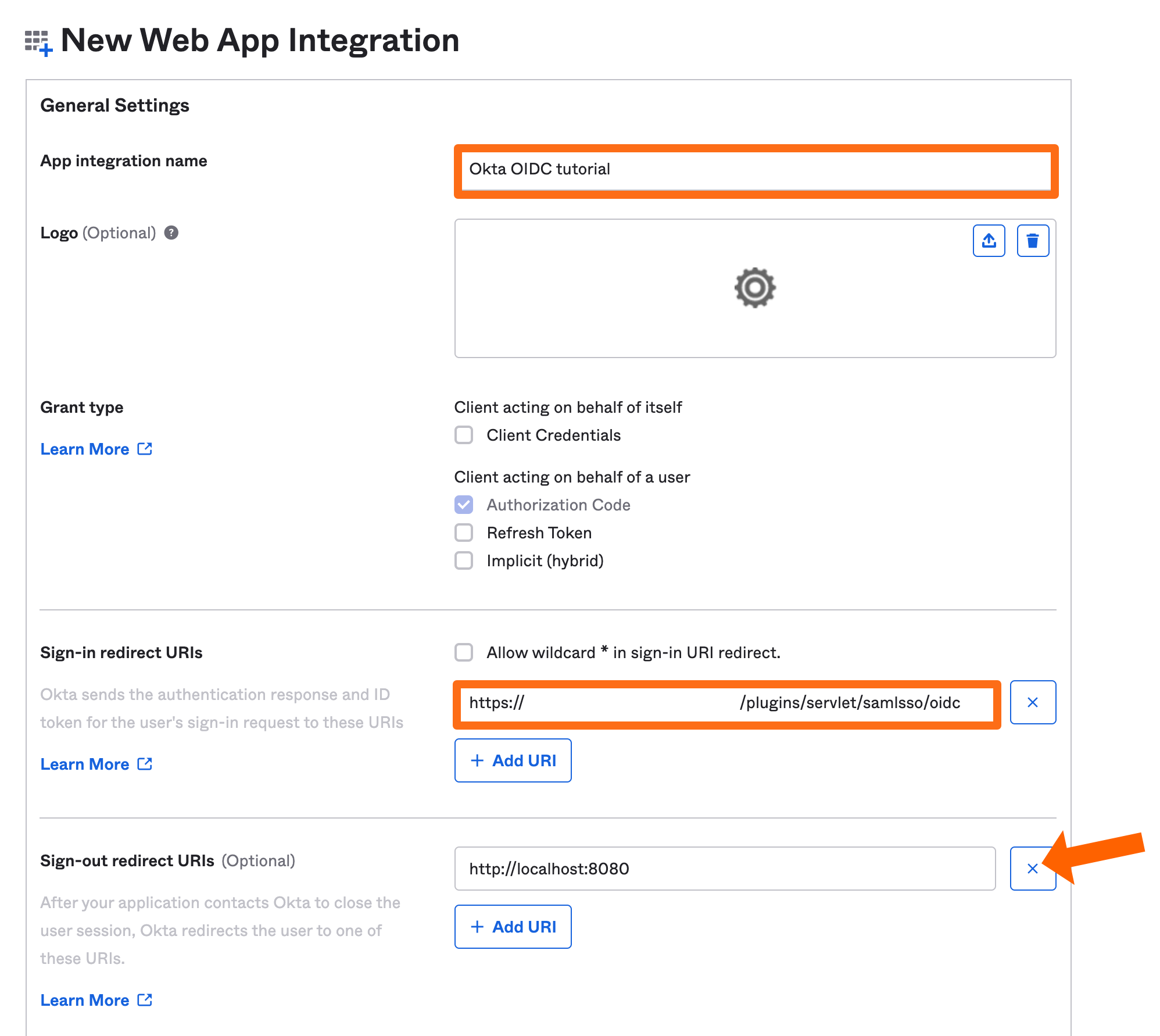
Task: Click the trash icon to delete logo
Action: tap(1033, 241)
